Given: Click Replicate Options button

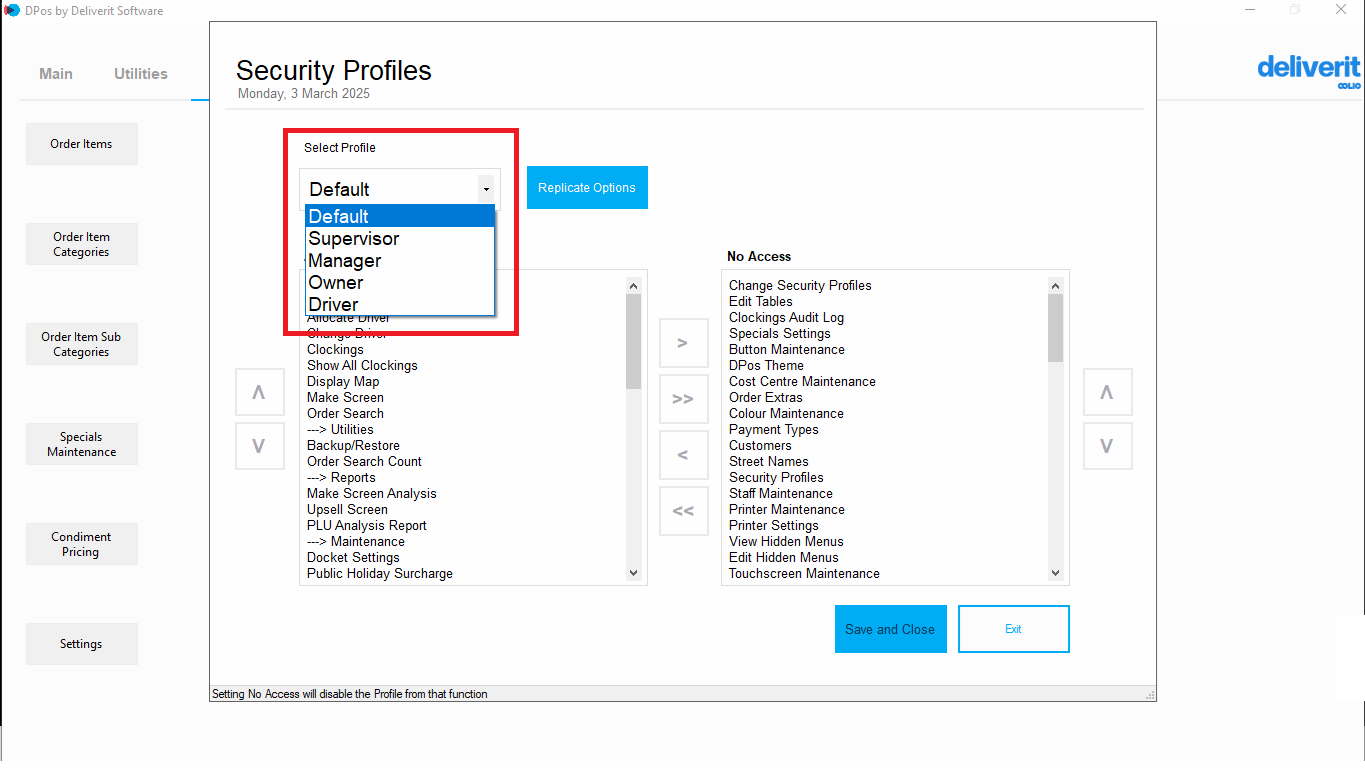Looking at the screenshot, I should coord(587,187).
